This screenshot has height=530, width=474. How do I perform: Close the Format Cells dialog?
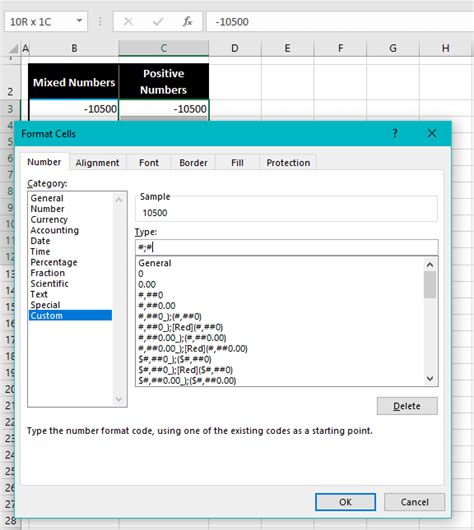432,133
